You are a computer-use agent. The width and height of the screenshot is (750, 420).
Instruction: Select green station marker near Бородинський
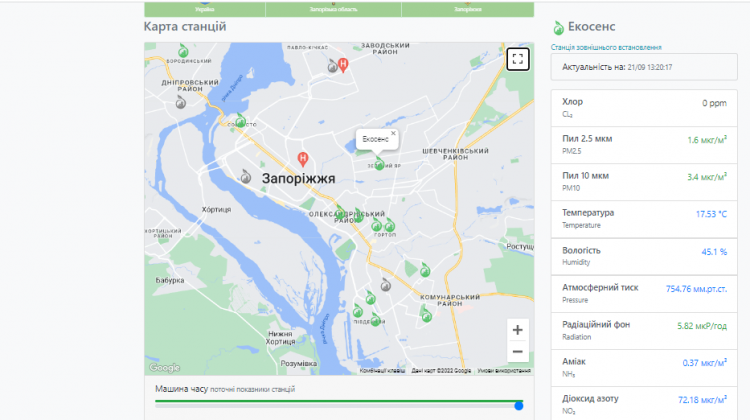pyautogui.click(x=183, y=51)
